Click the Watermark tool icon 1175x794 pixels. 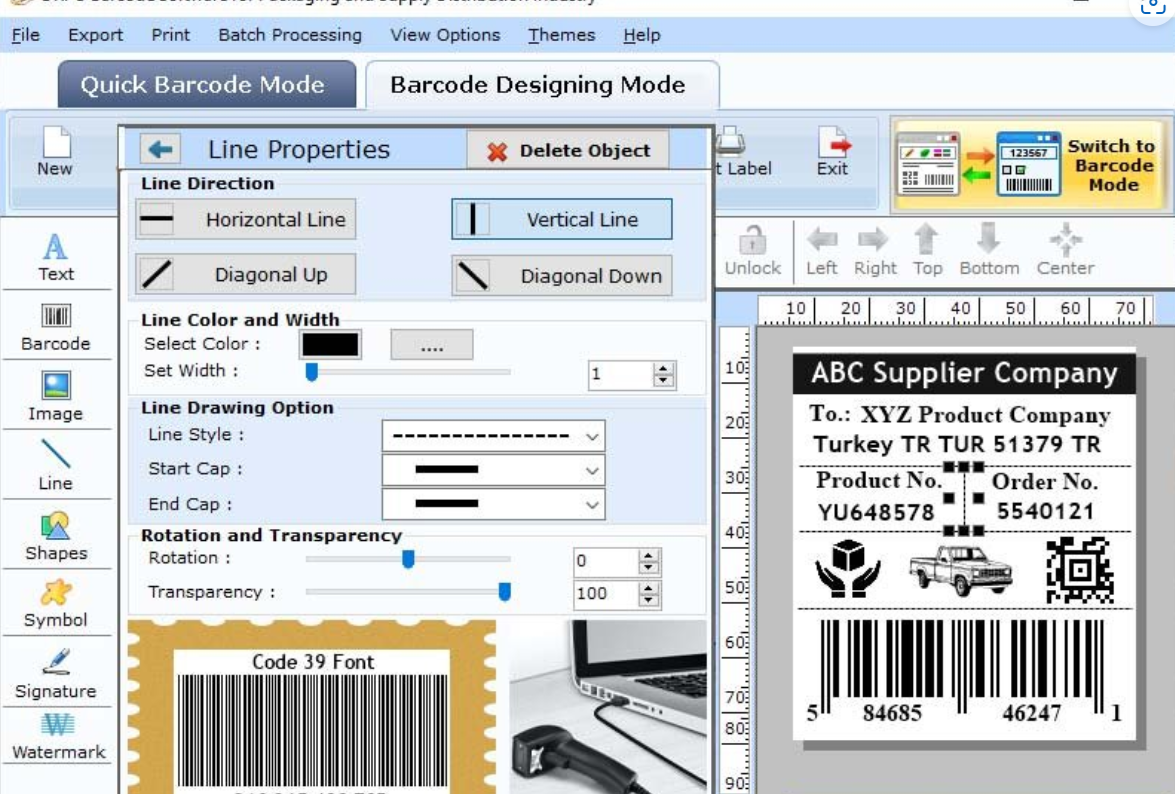pyautogui.click(x=57, y=725)
